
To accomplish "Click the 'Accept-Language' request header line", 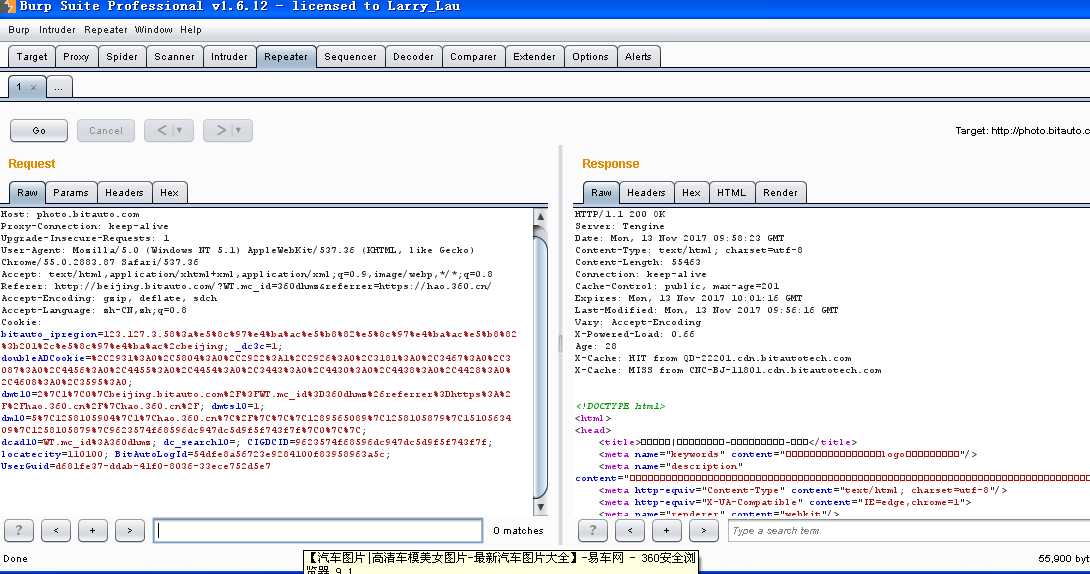I will (94, 310).
